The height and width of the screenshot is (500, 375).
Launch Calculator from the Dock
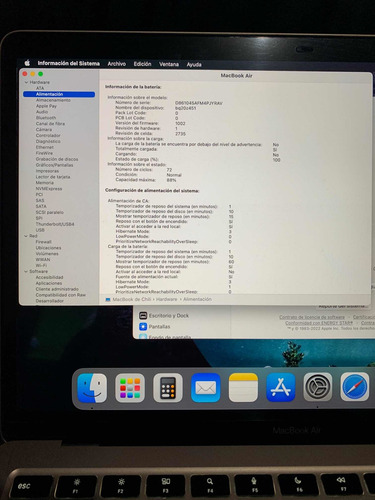point(168,388)
